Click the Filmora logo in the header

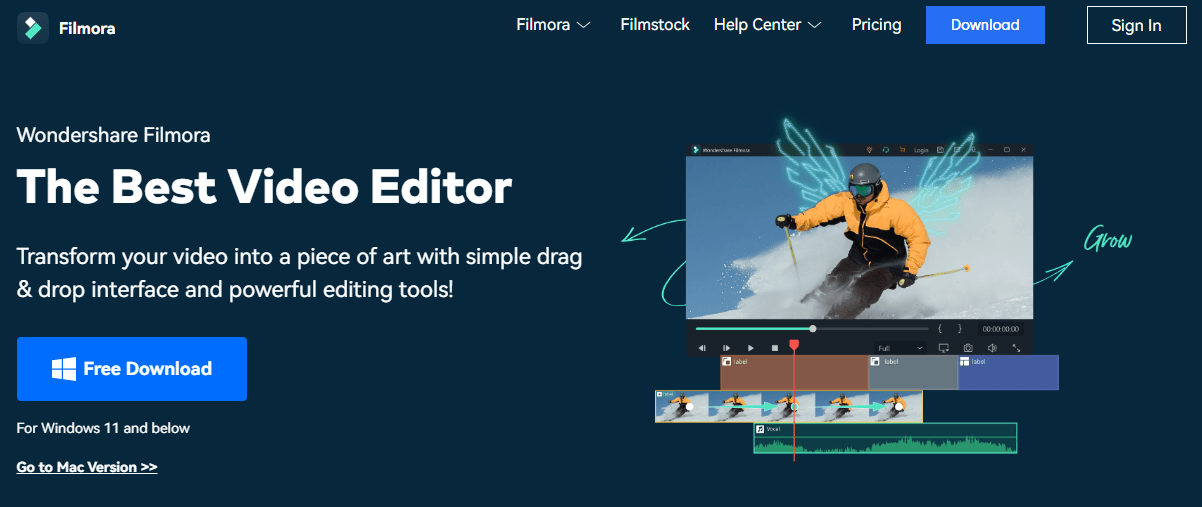tap(67, 28)
